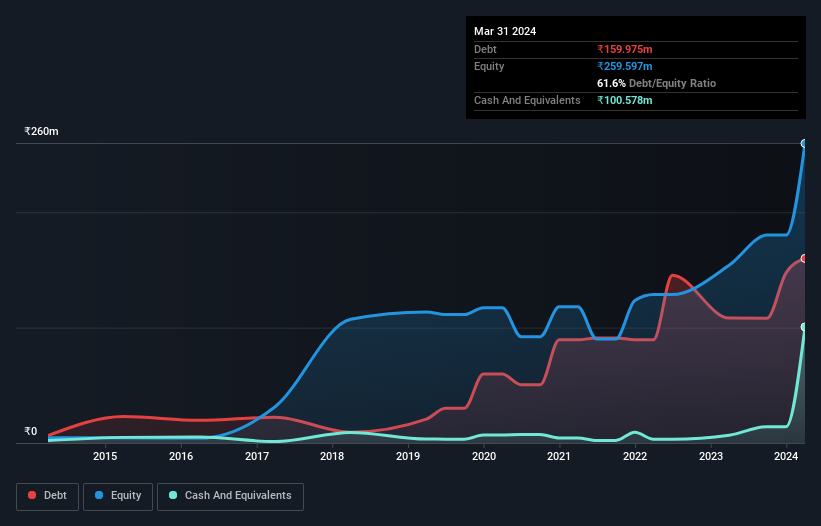Click the 2020 x-axis label

(484, 456)
